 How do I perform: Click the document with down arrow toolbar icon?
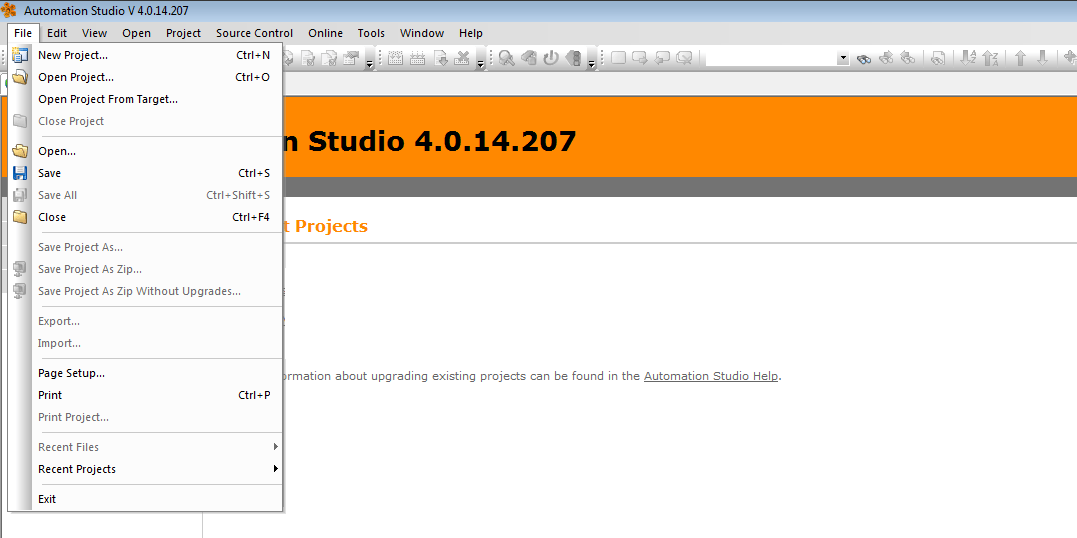click(441, 58)
